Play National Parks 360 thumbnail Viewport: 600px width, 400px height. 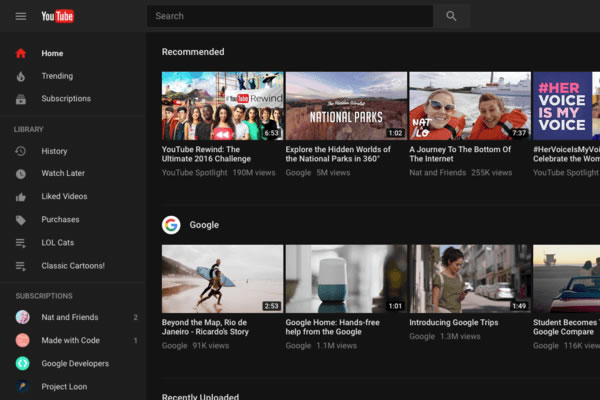pos(346,106)
